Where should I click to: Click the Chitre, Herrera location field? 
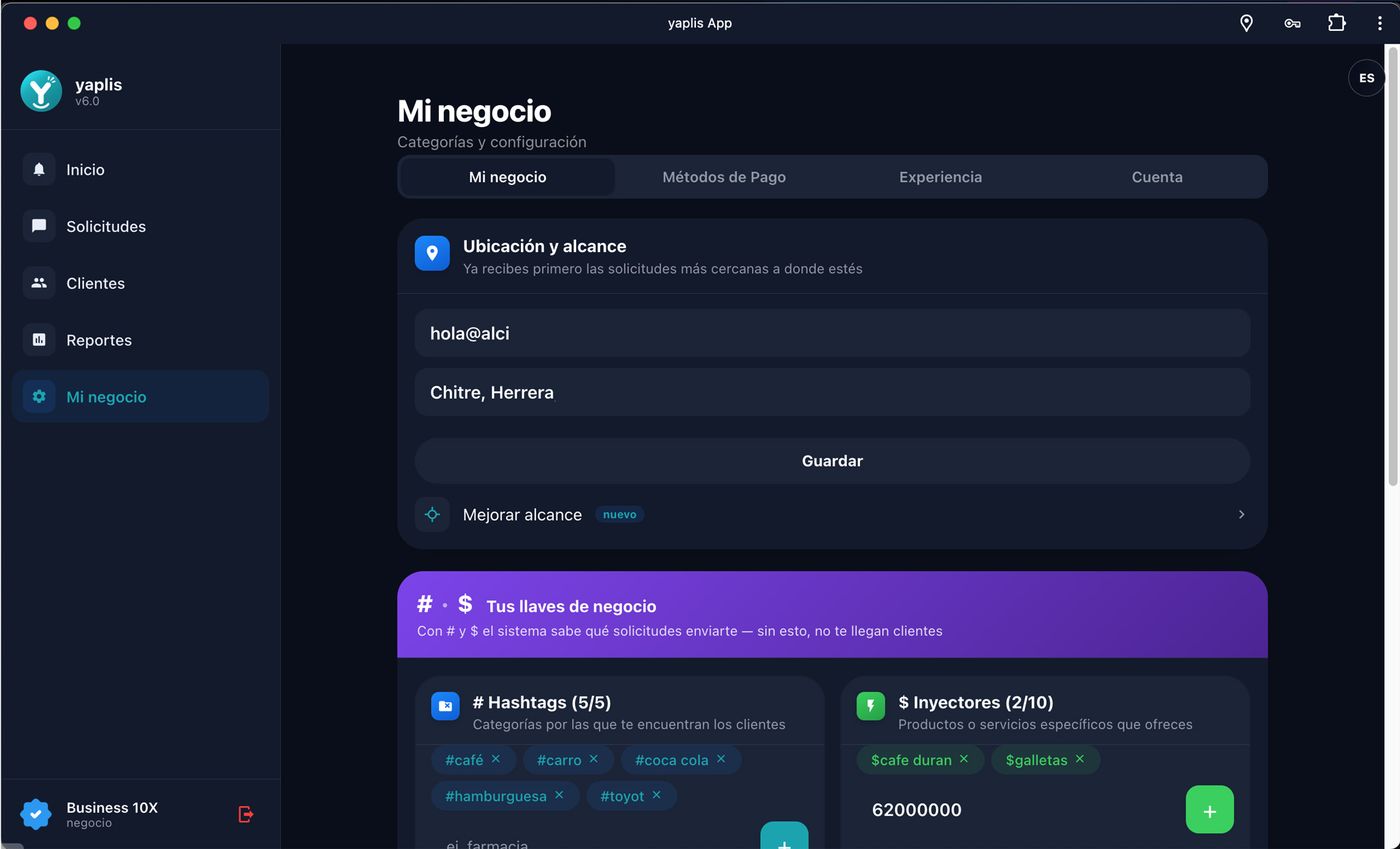832,392
